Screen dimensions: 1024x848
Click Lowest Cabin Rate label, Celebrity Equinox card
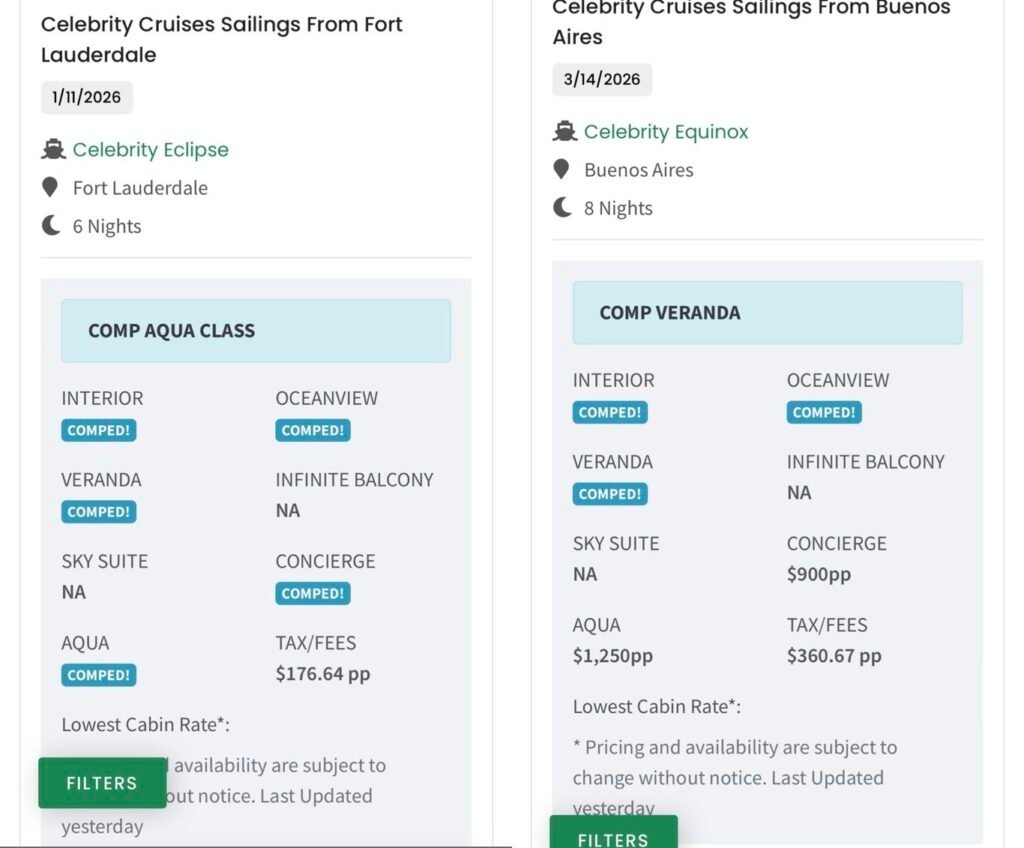(657, 706)
